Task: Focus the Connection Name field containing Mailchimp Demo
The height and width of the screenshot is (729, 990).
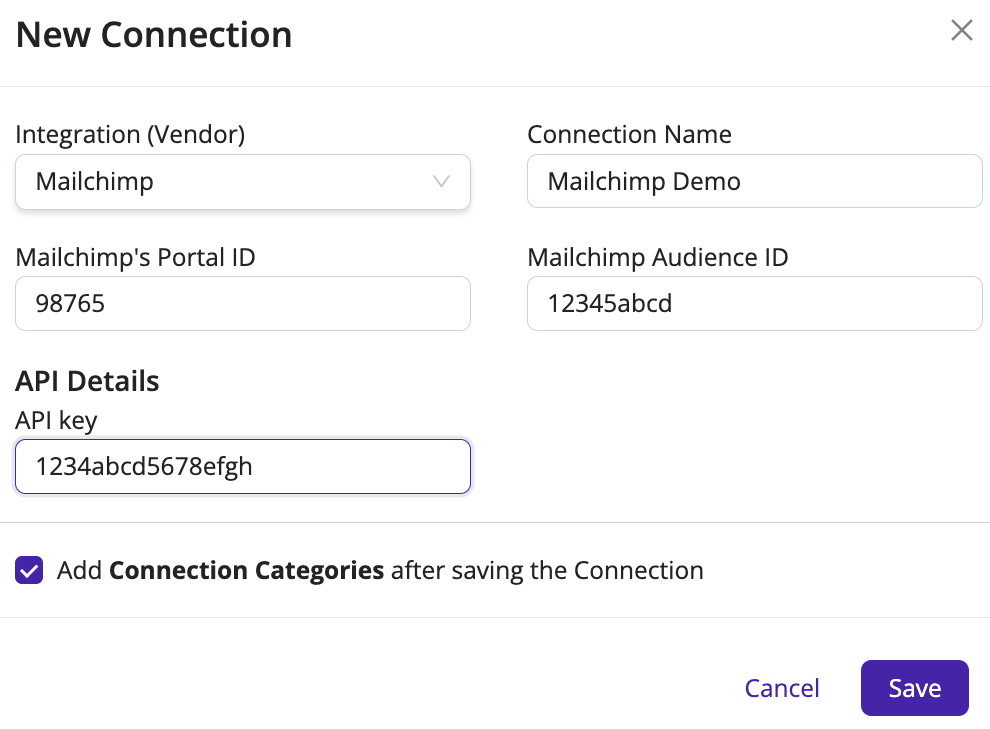Action: click(754, 181)
